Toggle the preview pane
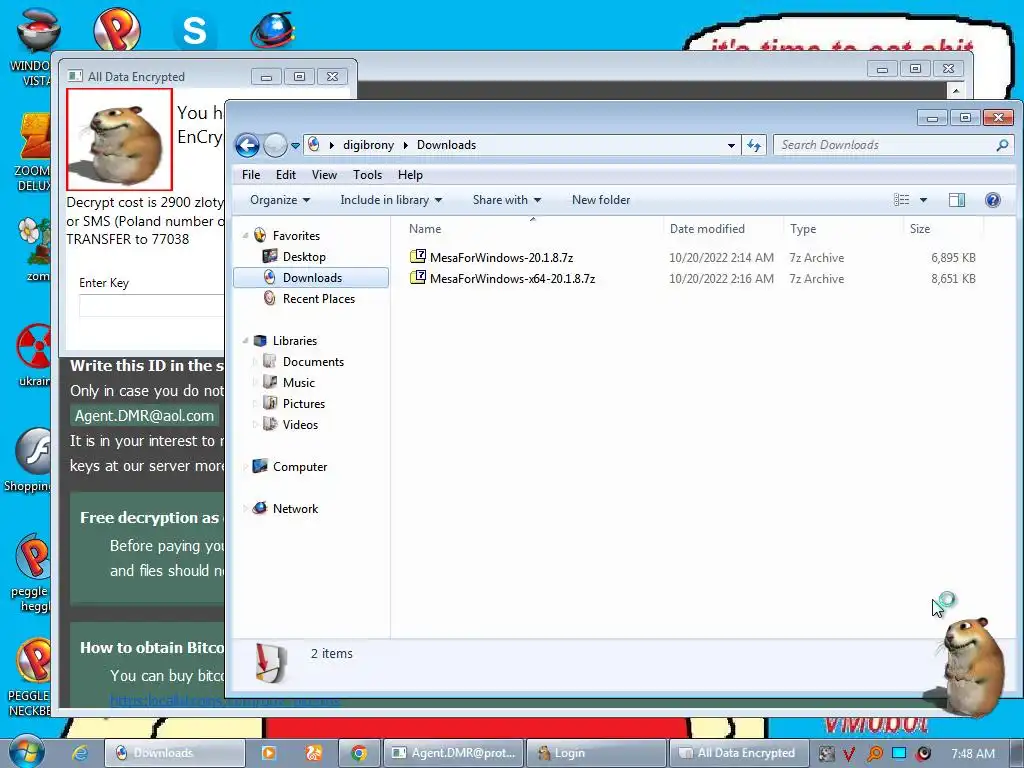This screenshot has height=768, width=1024. coord(957,200)
